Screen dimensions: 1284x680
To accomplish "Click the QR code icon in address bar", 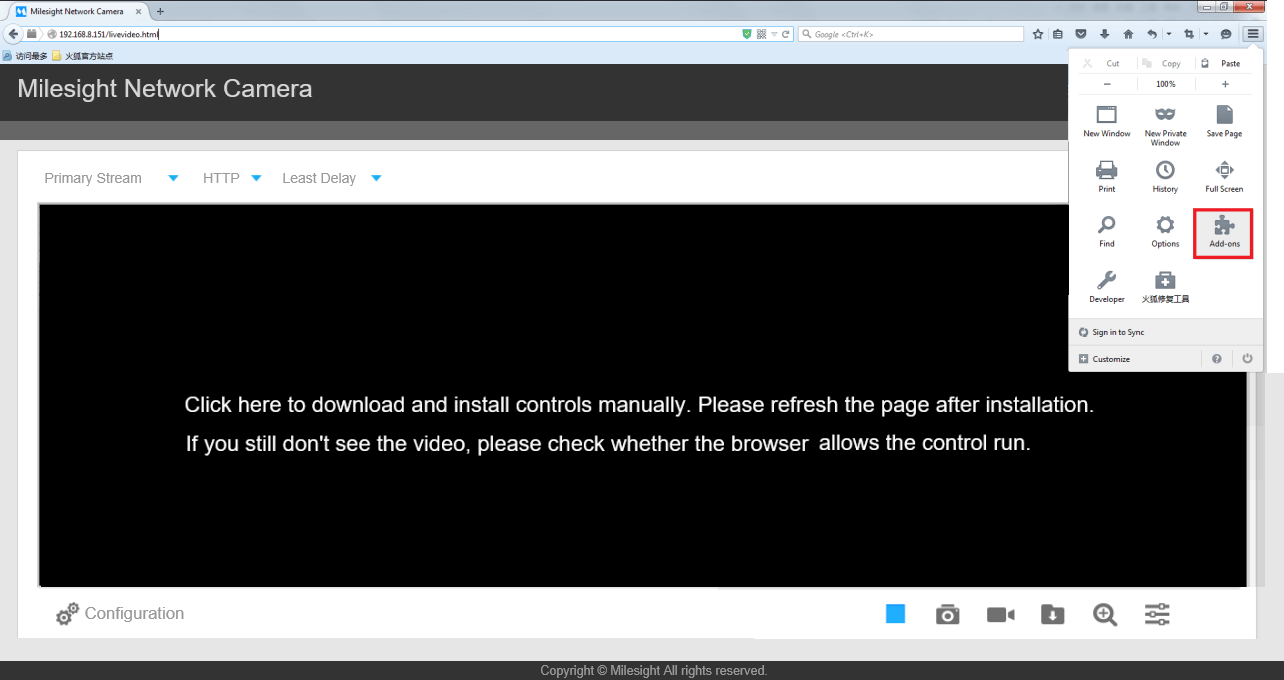I will tap(762, 34).
